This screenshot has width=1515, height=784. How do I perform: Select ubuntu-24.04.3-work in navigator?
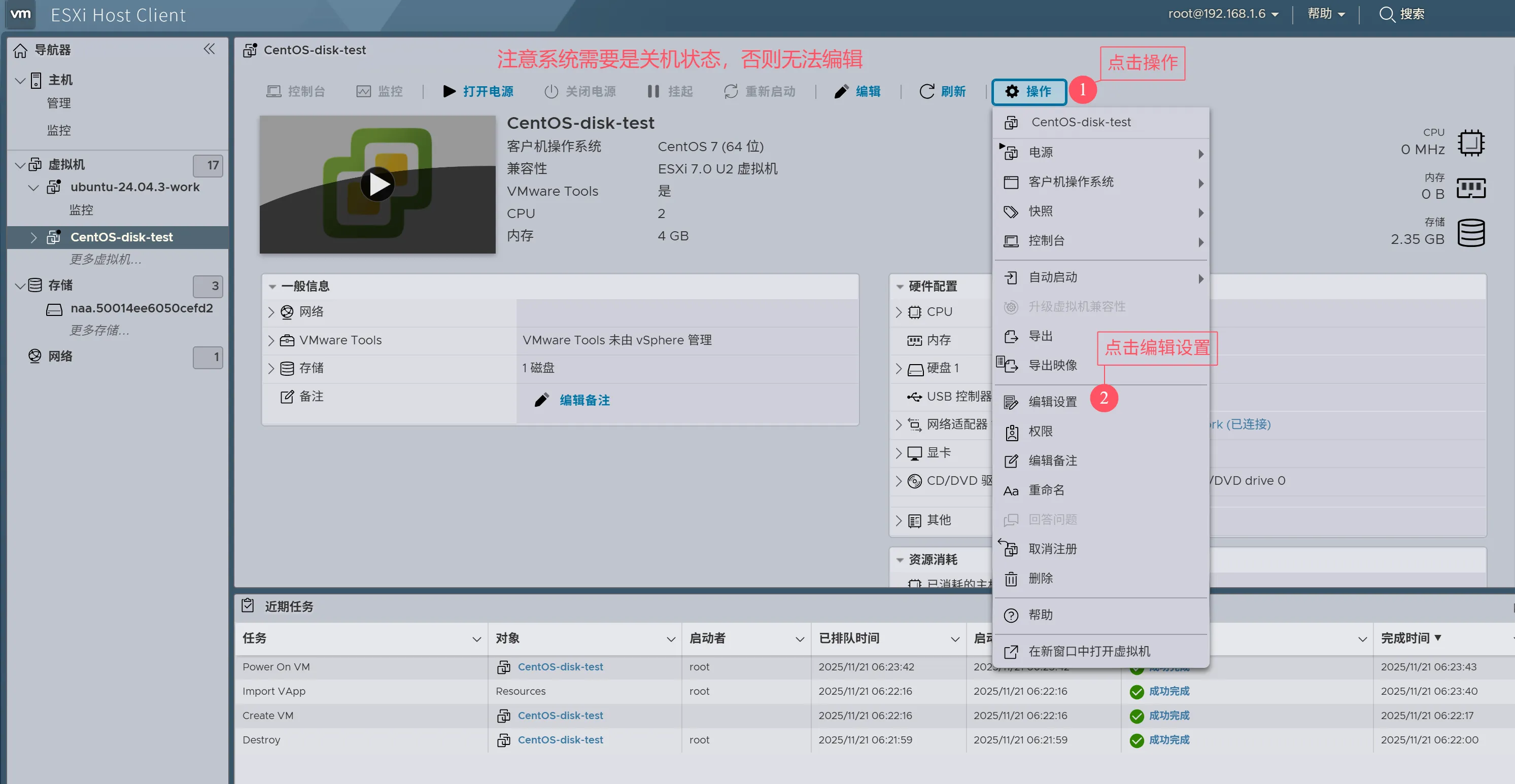click(x=134, y=187)
